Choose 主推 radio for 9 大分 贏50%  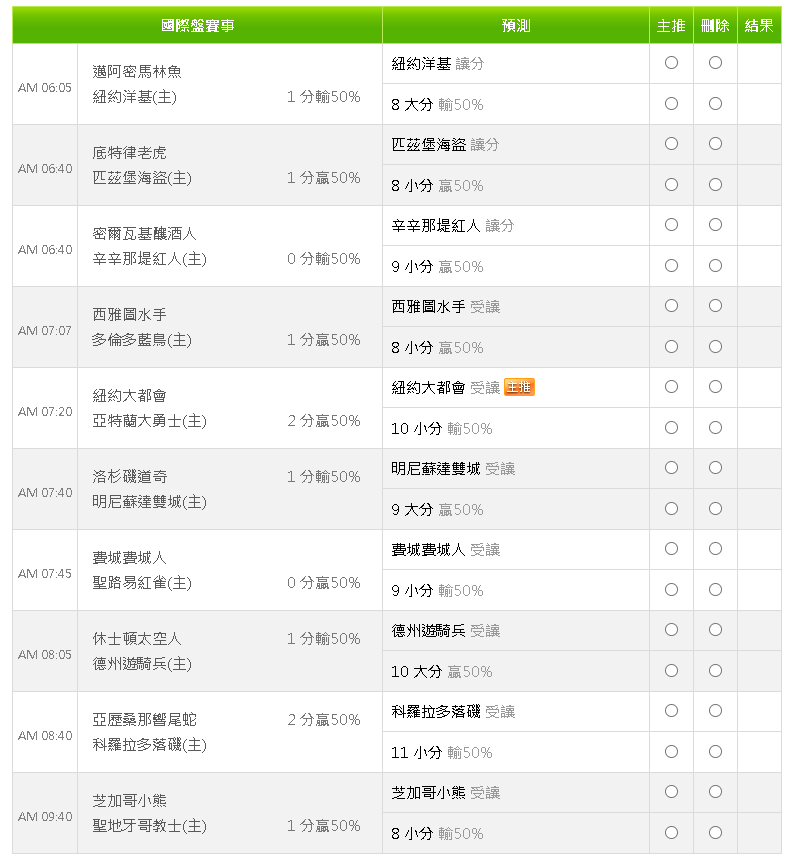click(671, 508)
